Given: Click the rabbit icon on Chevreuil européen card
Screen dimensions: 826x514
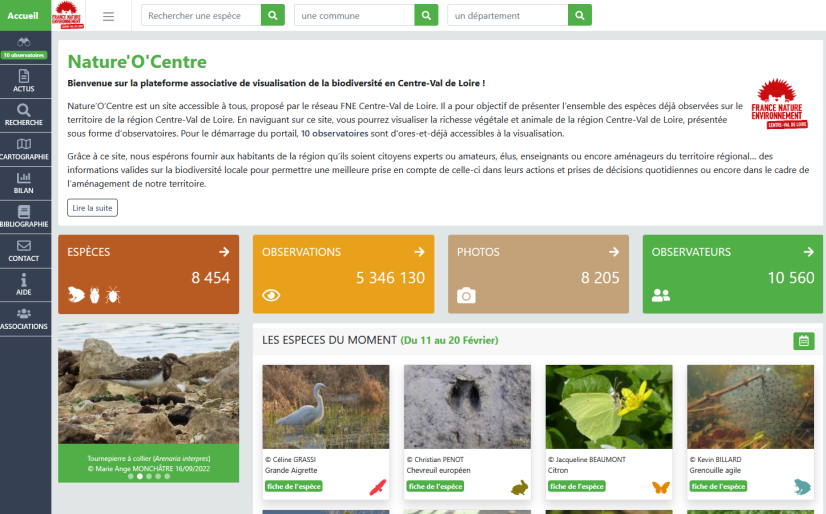Looking at the screenshot, I should (x=519, y=488).
